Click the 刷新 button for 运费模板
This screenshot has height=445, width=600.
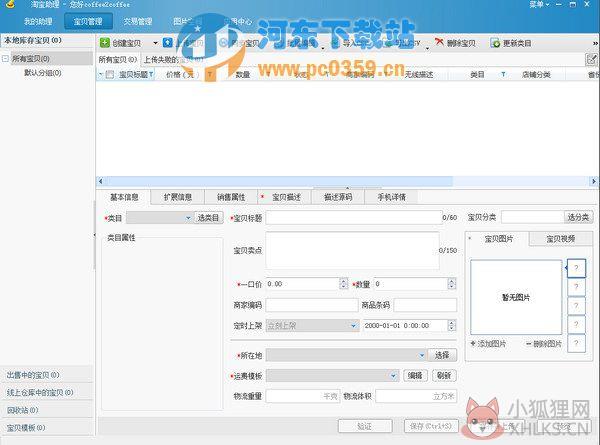(x=444, y=376)
